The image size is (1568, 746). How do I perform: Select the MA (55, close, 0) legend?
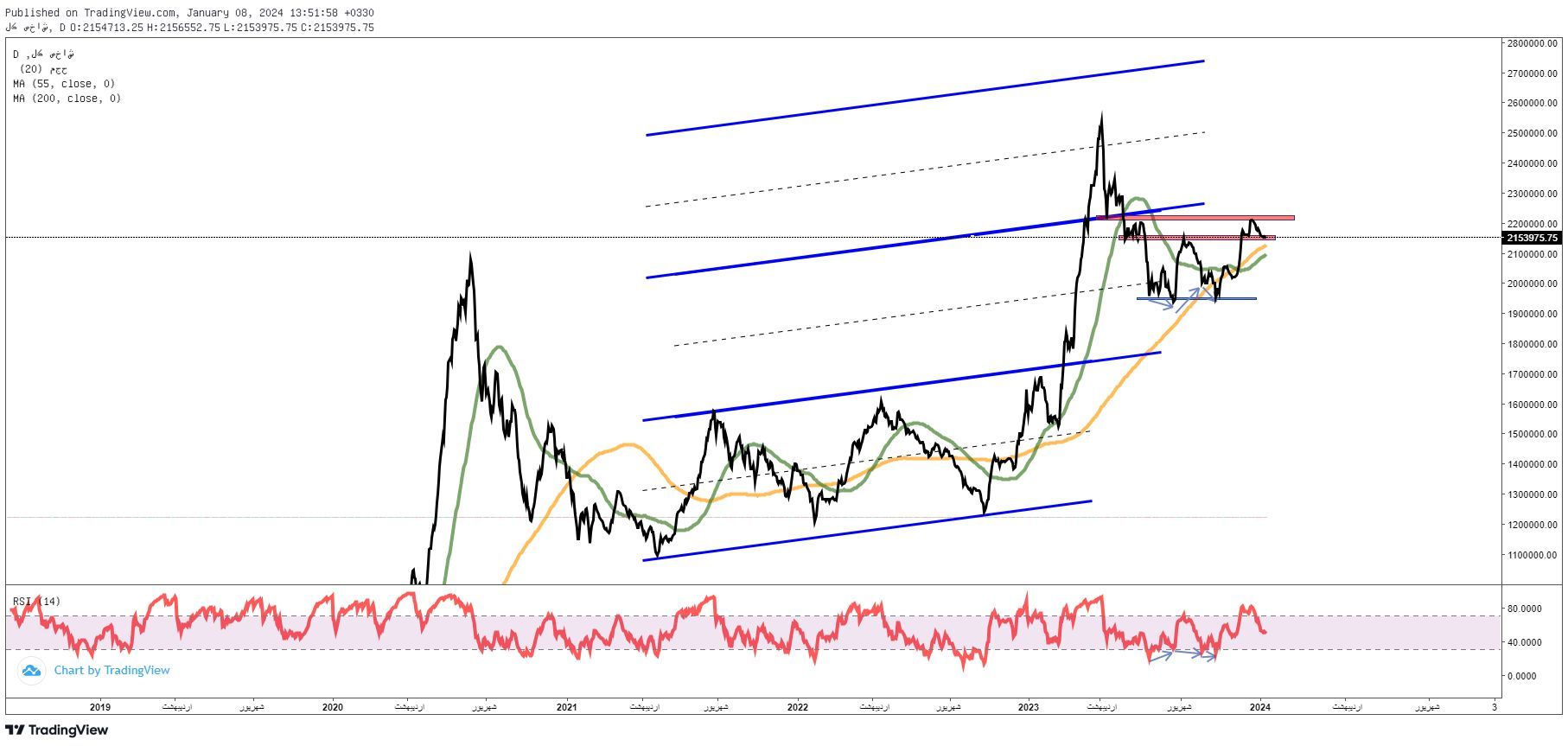(64, 84)
